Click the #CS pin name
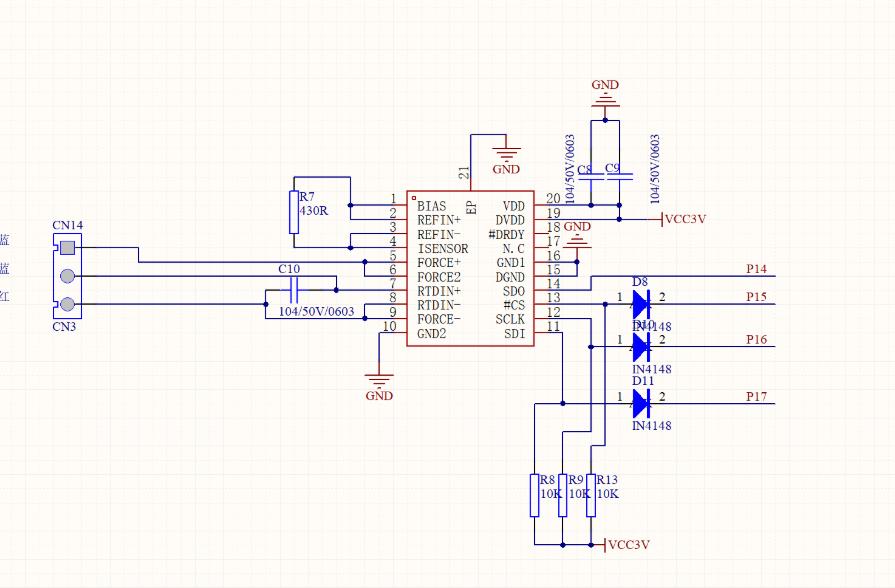895x588 pixels. point(514,305)
